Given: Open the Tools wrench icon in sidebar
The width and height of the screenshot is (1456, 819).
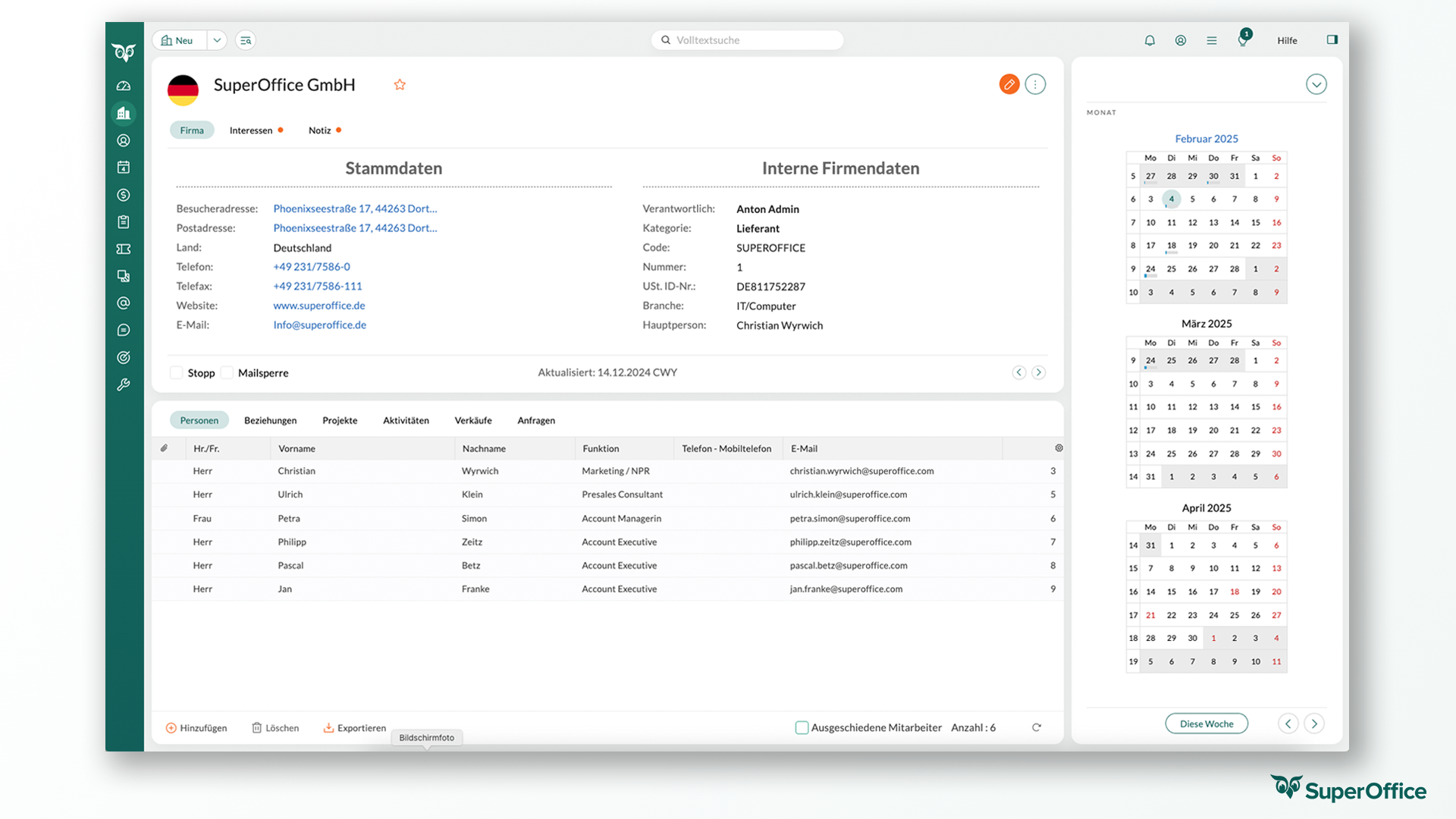Looking at the screenshot, I should (x=124, y=384).
